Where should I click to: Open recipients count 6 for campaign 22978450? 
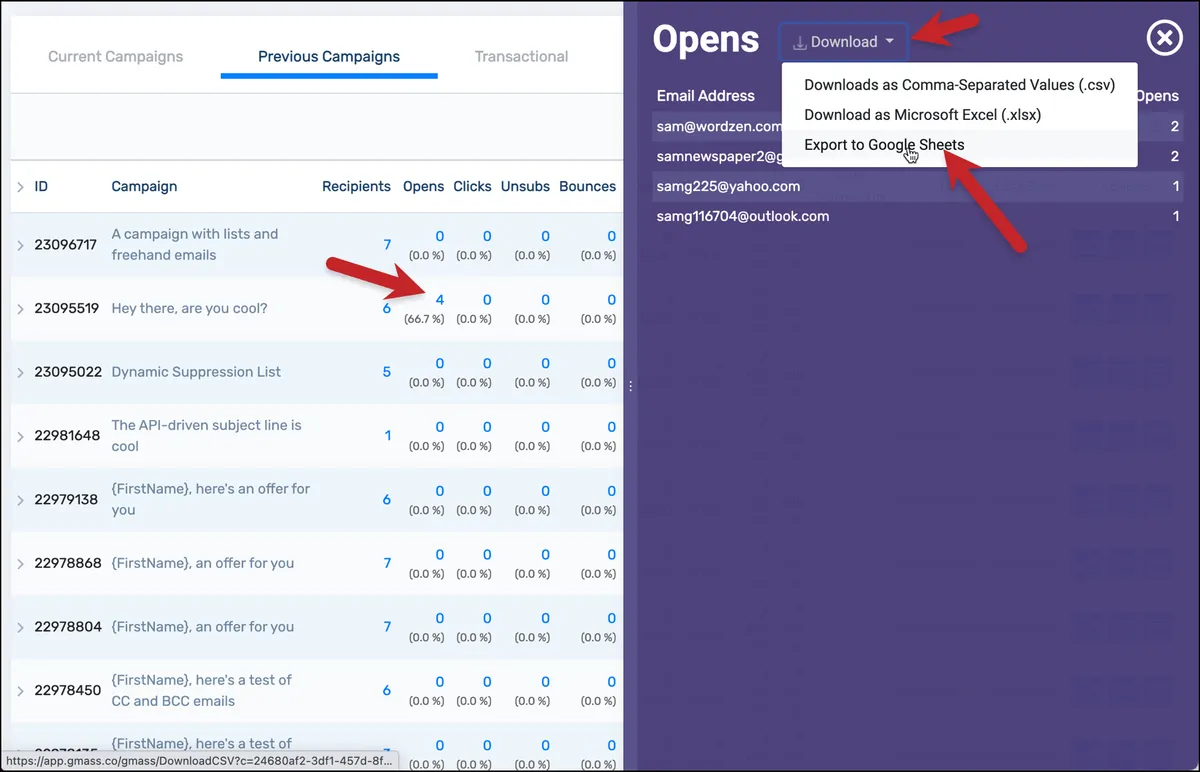click(387, 691)
